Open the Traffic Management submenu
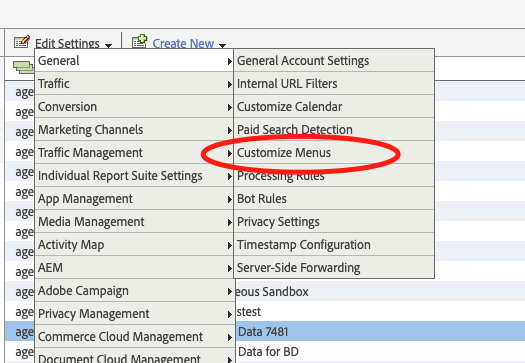 pos(134,153)
